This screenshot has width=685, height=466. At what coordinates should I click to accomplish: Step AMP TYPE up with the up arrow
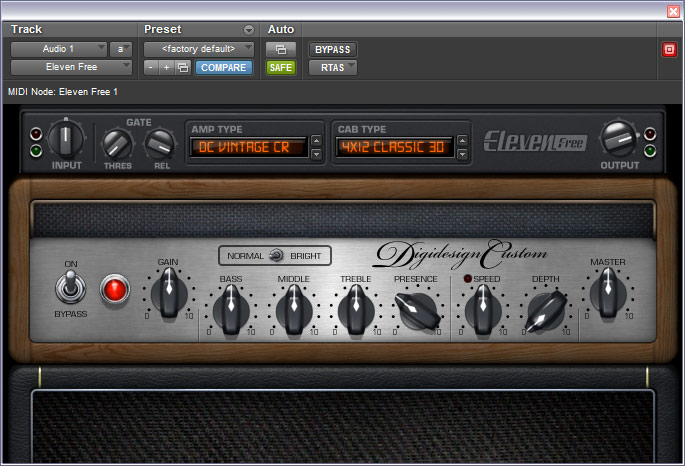[316, 141]
